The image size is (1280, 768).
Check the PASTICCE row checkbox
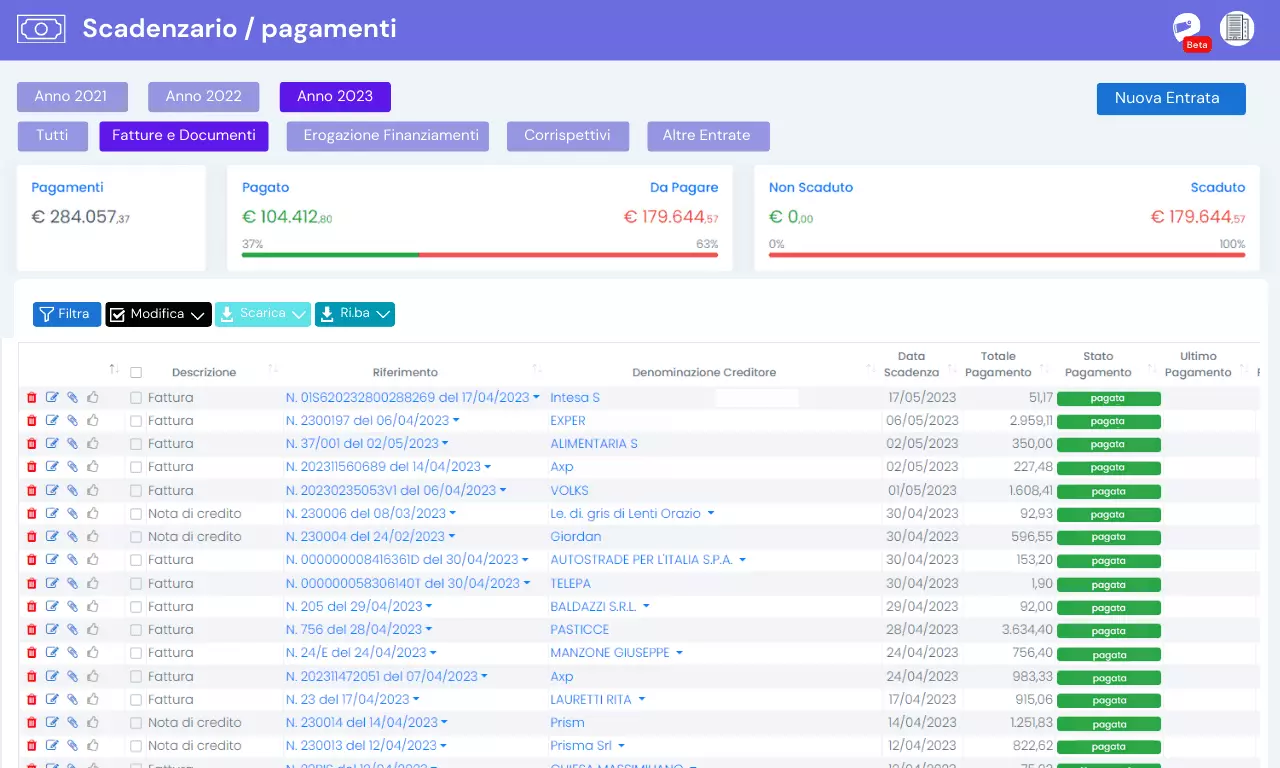pyautogui.click(x=136, y=630)
